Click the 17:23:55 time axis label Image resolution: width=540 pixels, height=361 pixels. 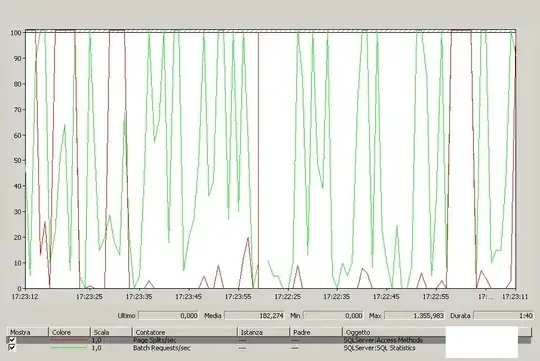238,297
